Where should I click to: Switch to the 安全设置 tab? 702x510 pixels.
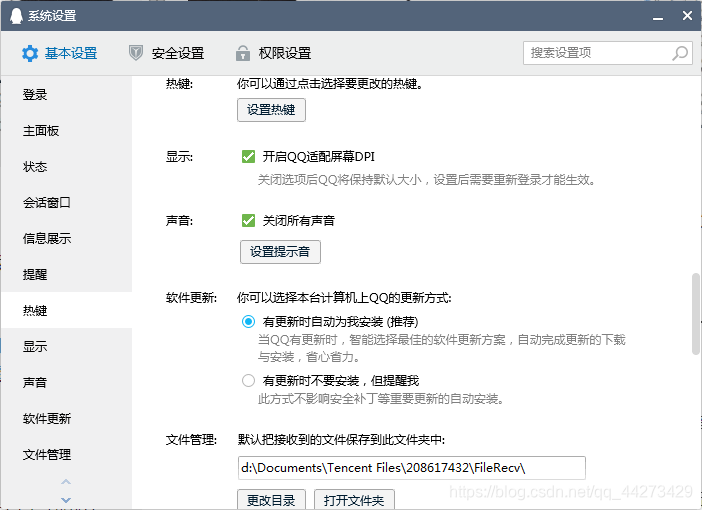click(167, 53)
